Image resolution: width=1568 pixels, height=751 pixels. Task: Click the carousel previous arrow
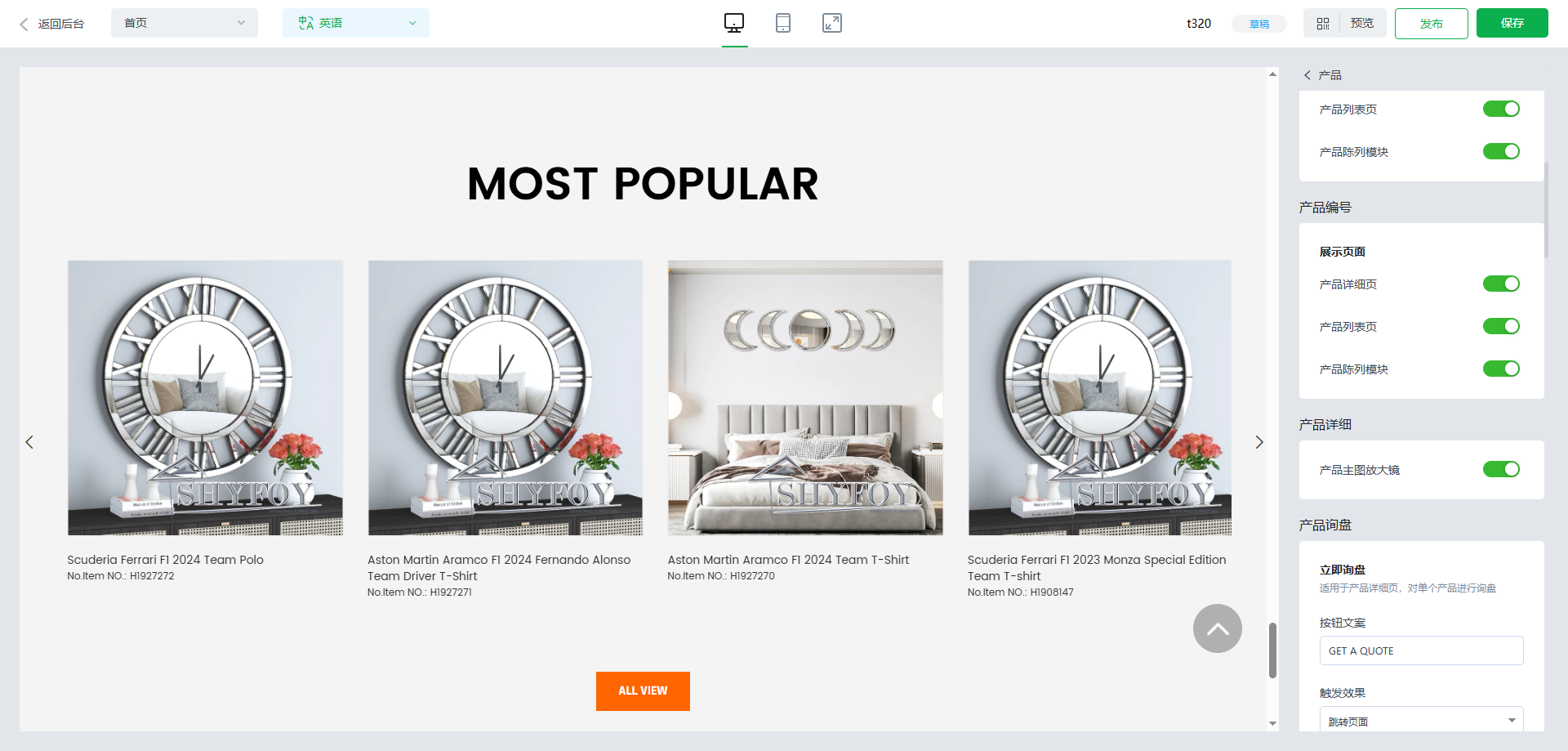tap(29, 442)
